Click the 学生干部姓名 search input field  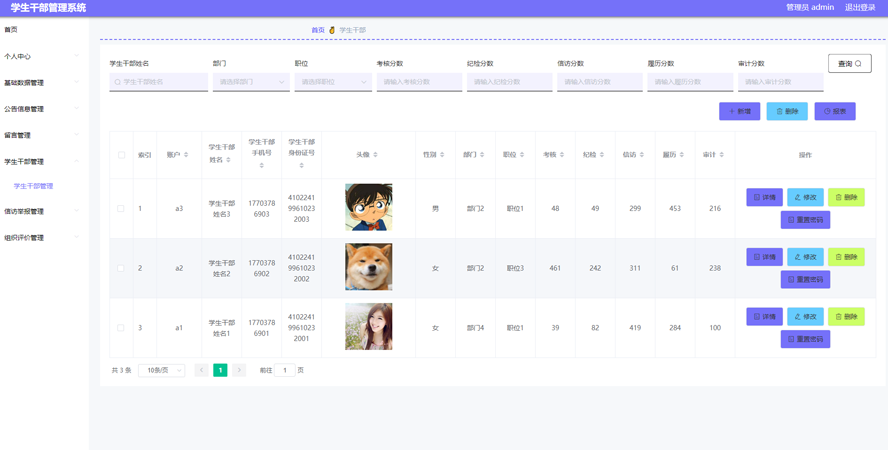point(159,82)
